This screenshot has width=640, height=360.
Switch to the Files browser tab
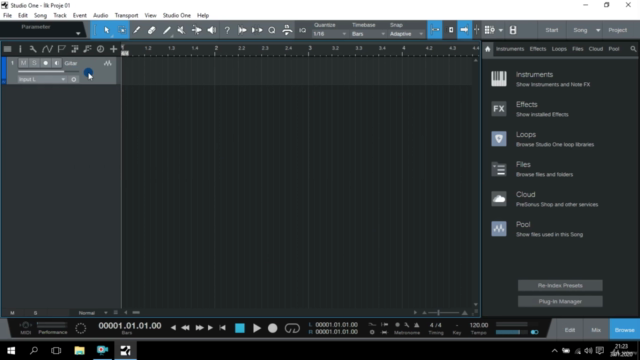[577, 49]
